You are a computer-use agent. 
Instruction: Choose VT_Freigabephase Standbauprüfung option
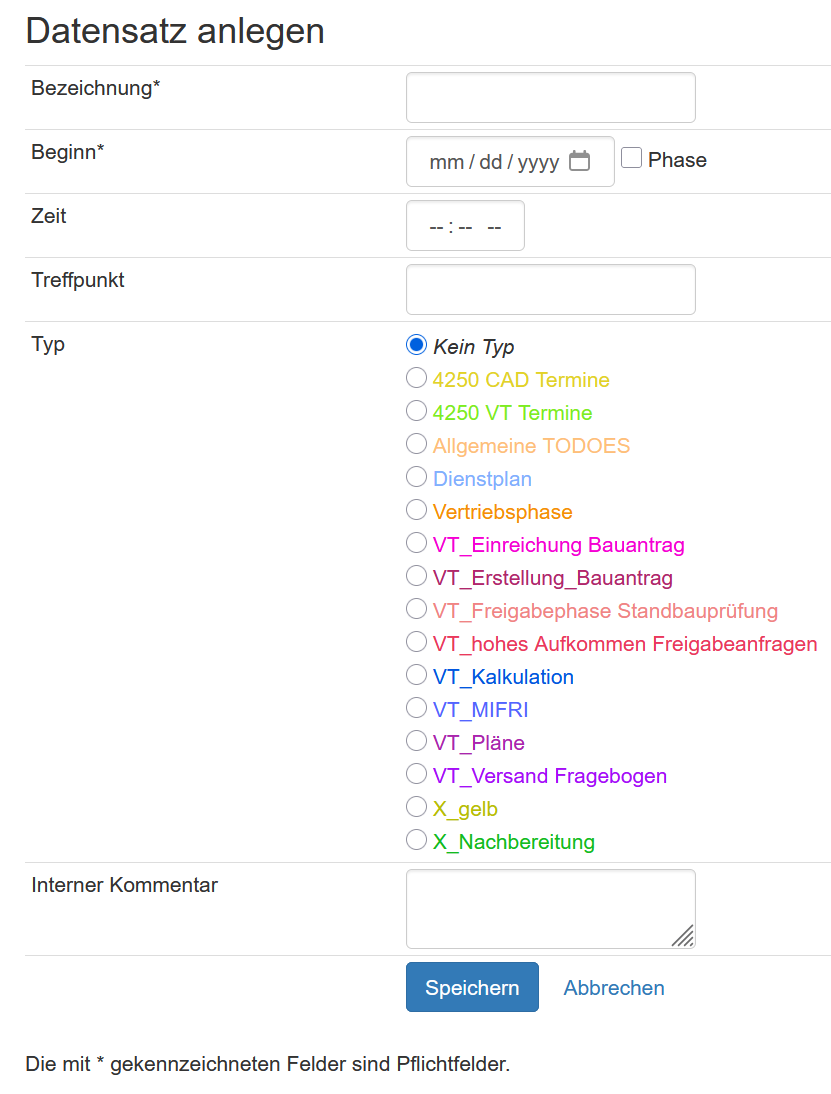(416, 608)
